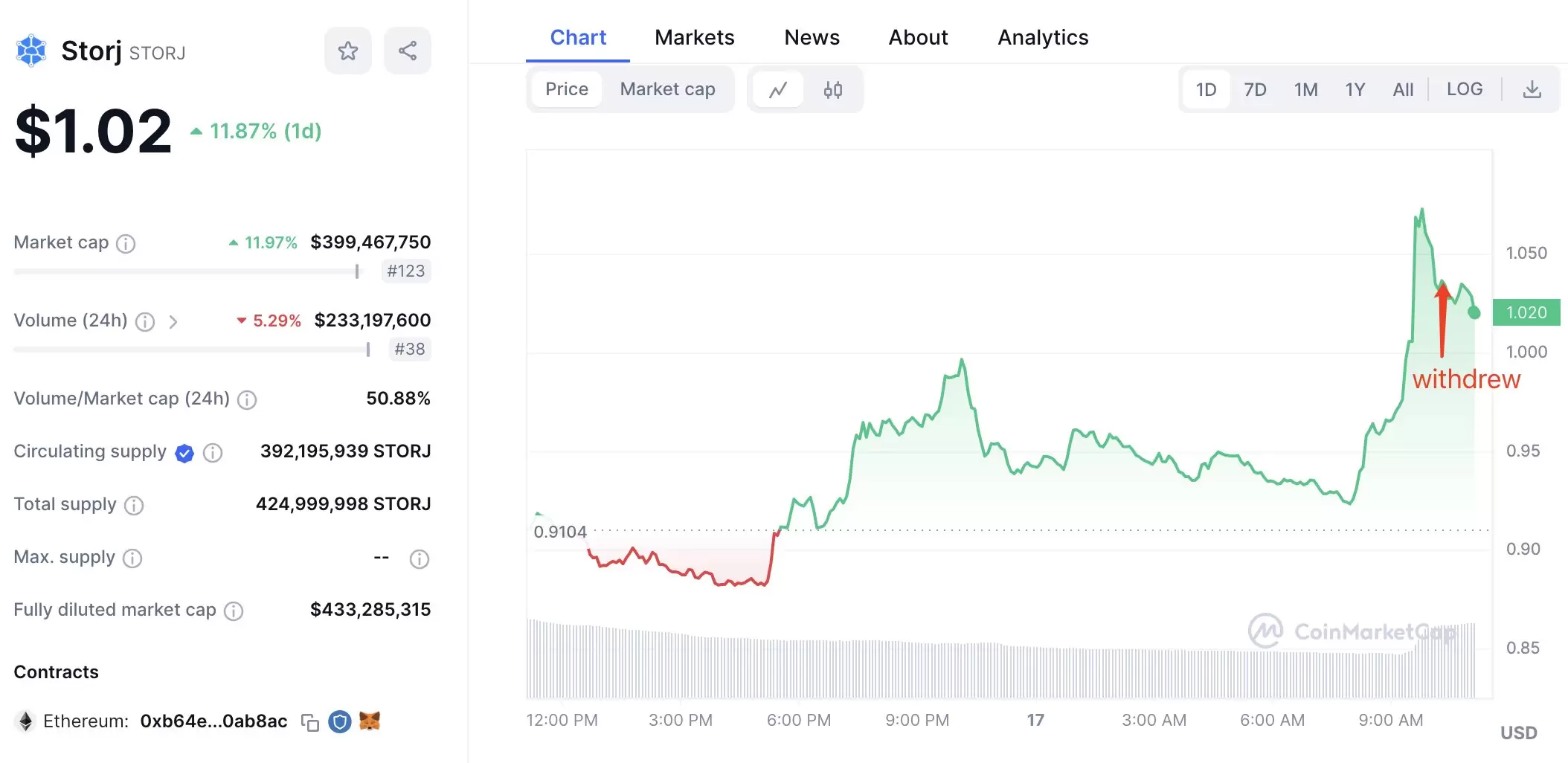The width and height of the screenshot is (1568, 763).
Task: Expand Volume (24h) details chevron
Action: (x=173, y=322)
